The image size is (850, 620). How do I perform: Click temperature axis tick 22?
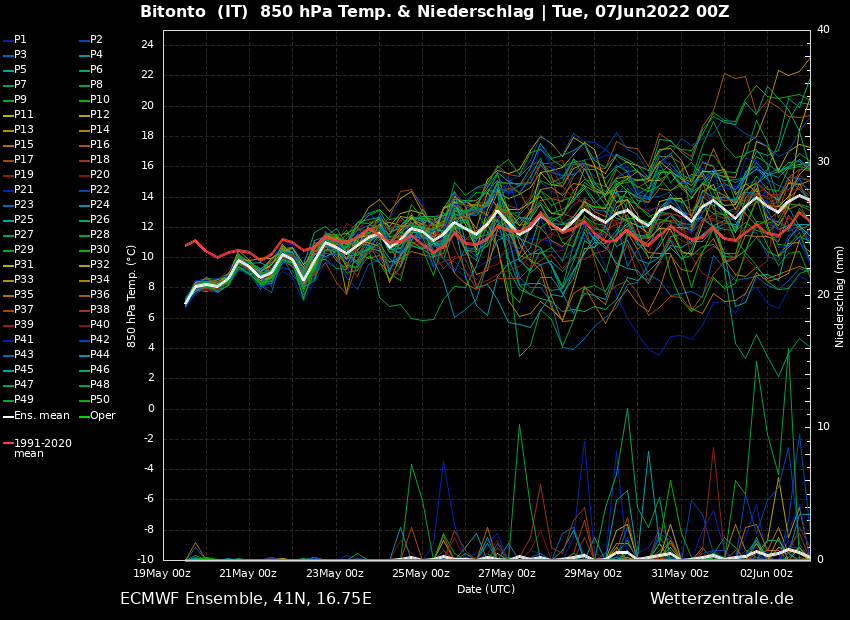coord(147,75)
